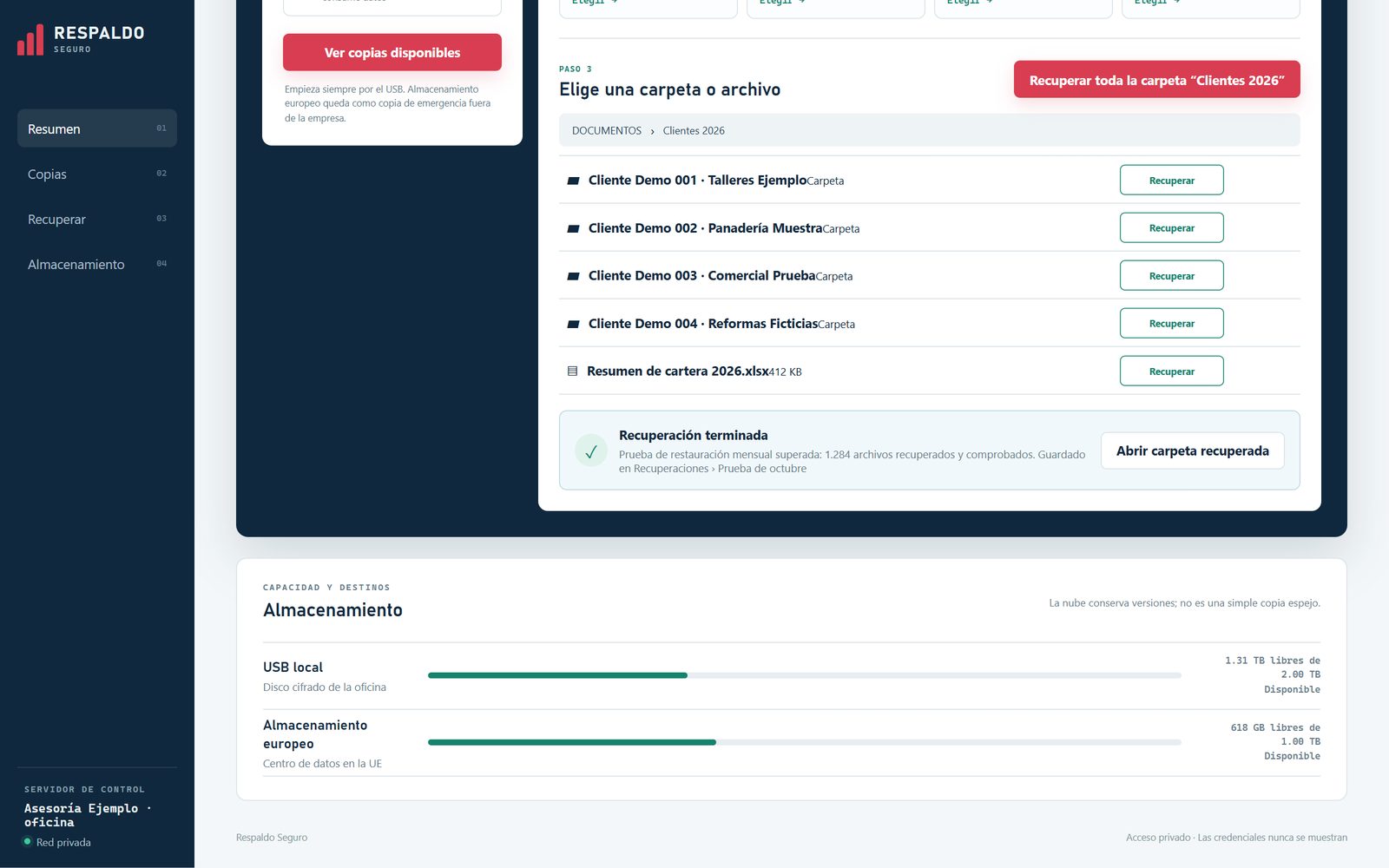Screen dimensions: 1389x868
Task: Click the folder icon for Reformas Ficticias
Action: tap(573, 324)
